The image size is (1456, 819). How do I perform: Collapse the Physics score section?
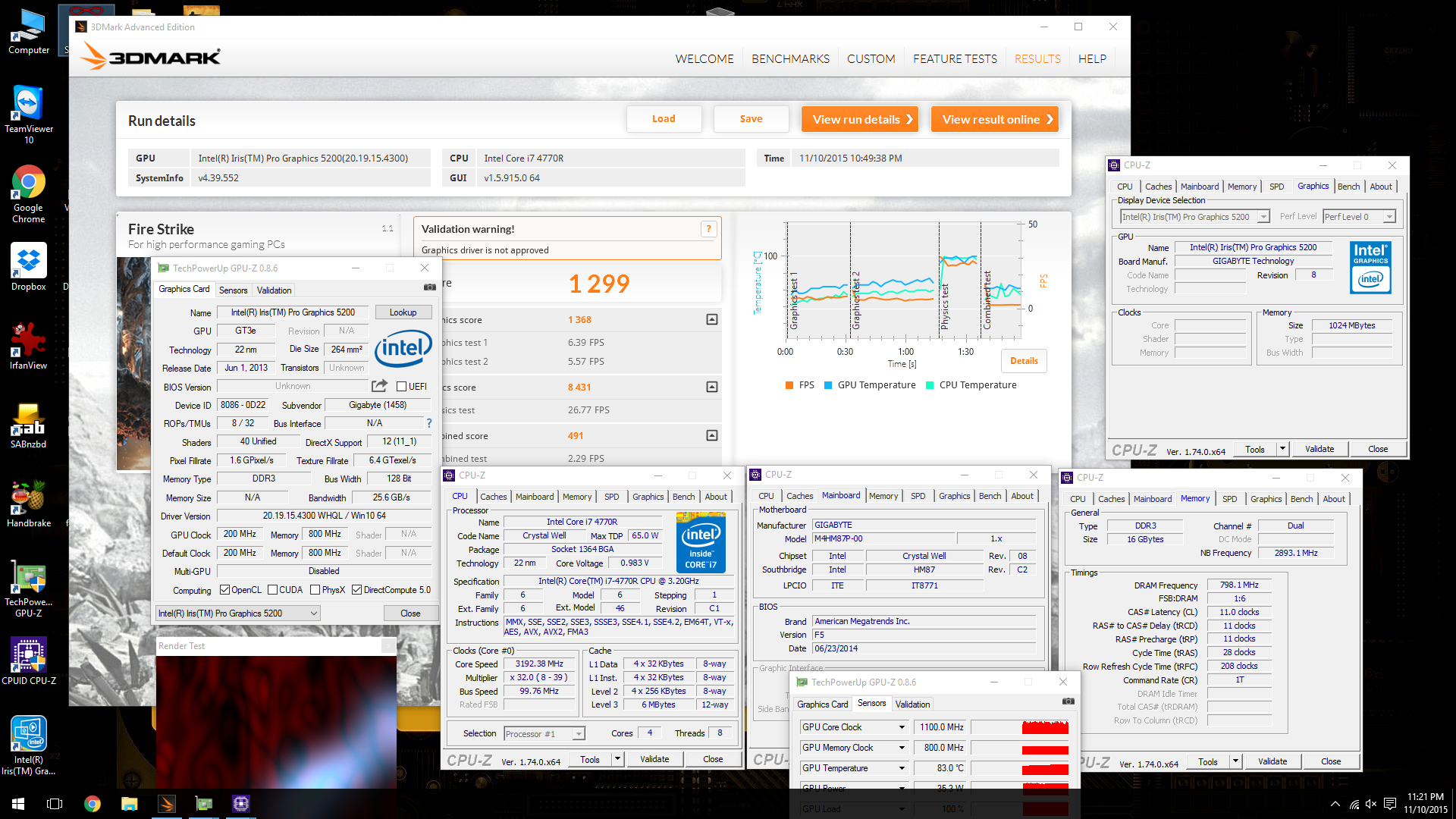(x=712, y=387)
